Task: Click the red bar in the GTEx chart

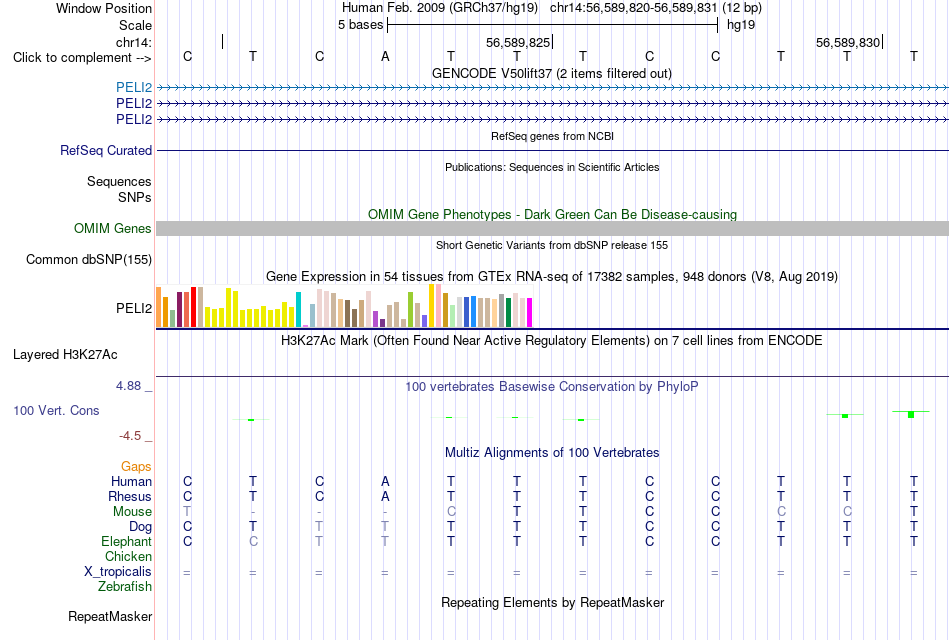Action: tap(193, 307)
